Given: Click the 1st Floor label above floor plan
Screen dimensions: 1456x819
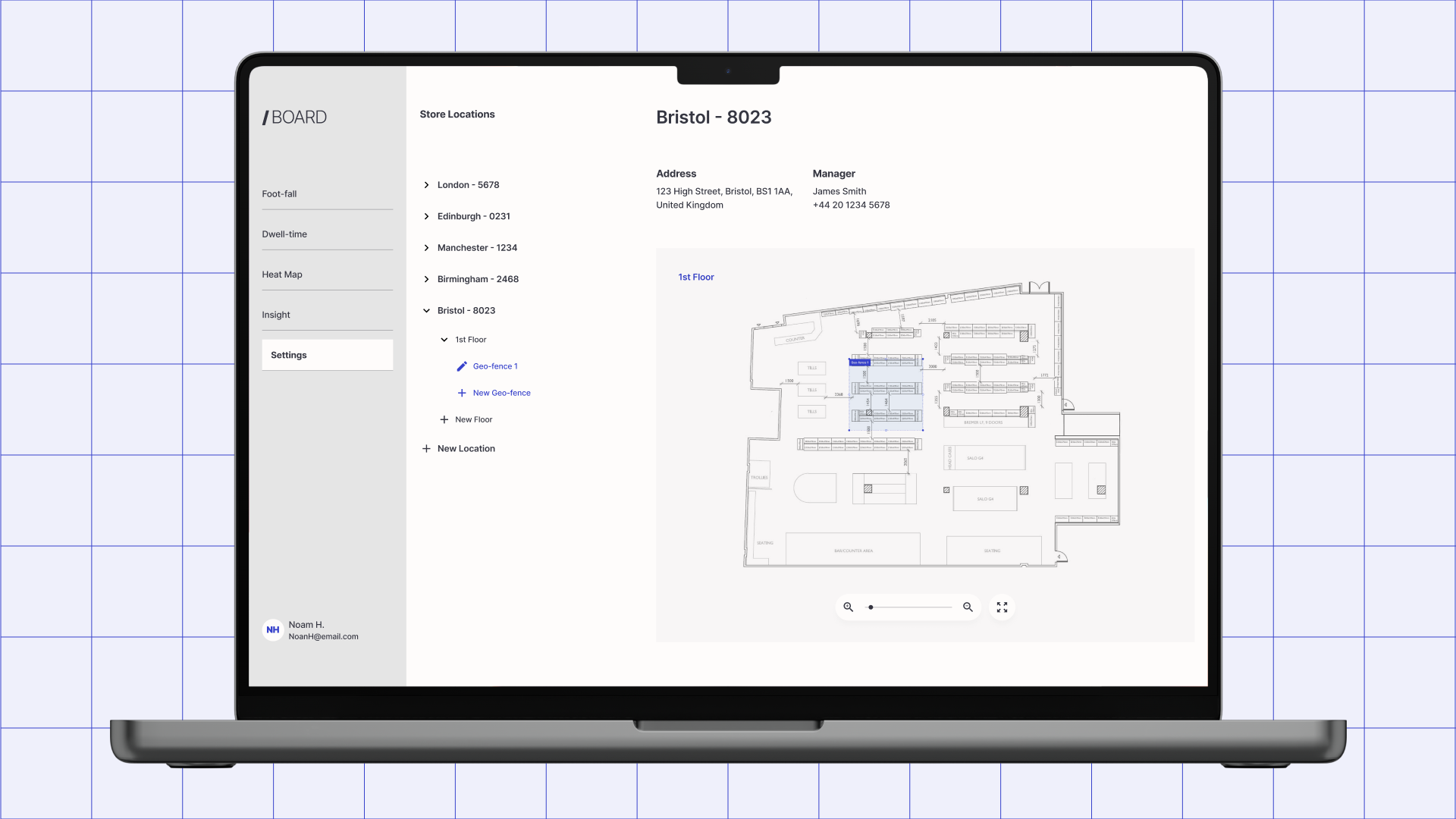Looking at the screenshot, I should tap(696, 278).
